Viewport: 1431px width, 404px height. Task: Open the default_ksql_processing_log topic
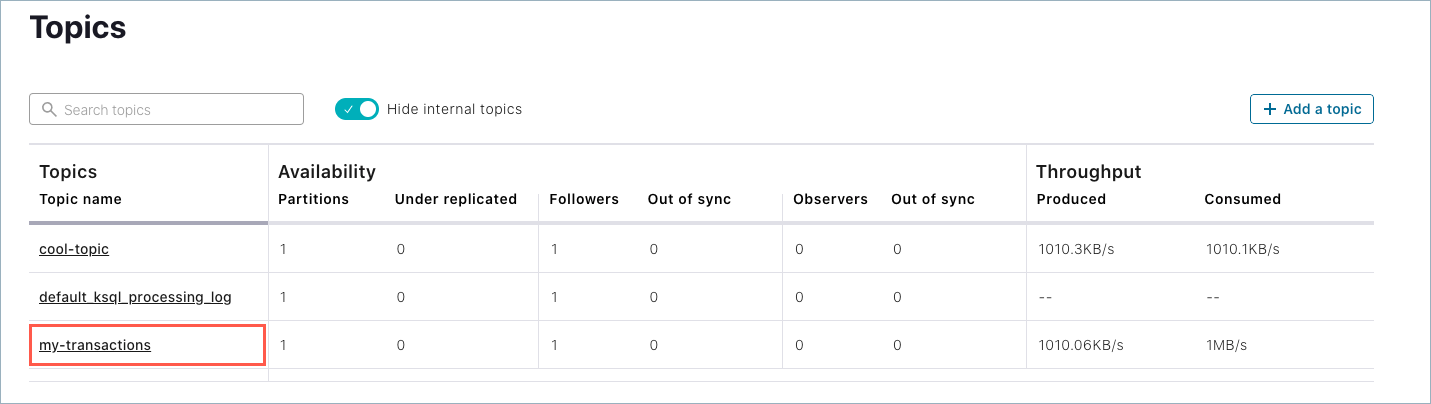point(135,297)
